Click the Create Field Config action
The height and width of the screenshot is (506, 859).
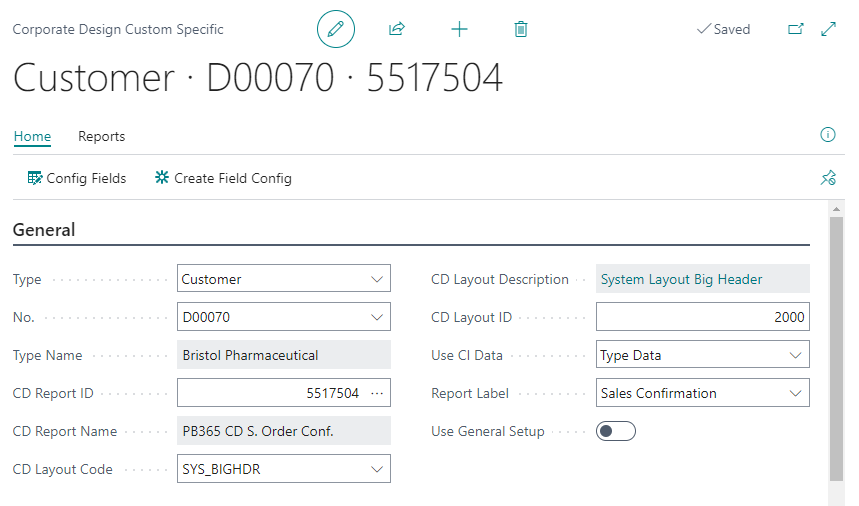tap(223, 179)
